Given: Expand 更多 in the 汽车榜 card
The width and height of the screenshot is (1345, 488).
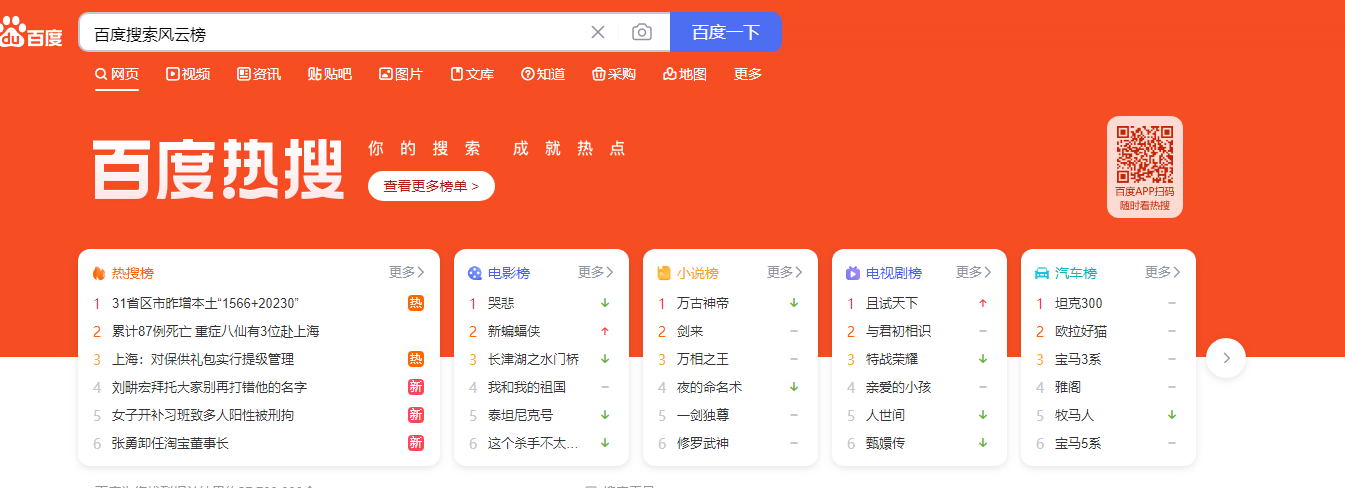Looking at the screenshot, I should tap(1163, 272).
